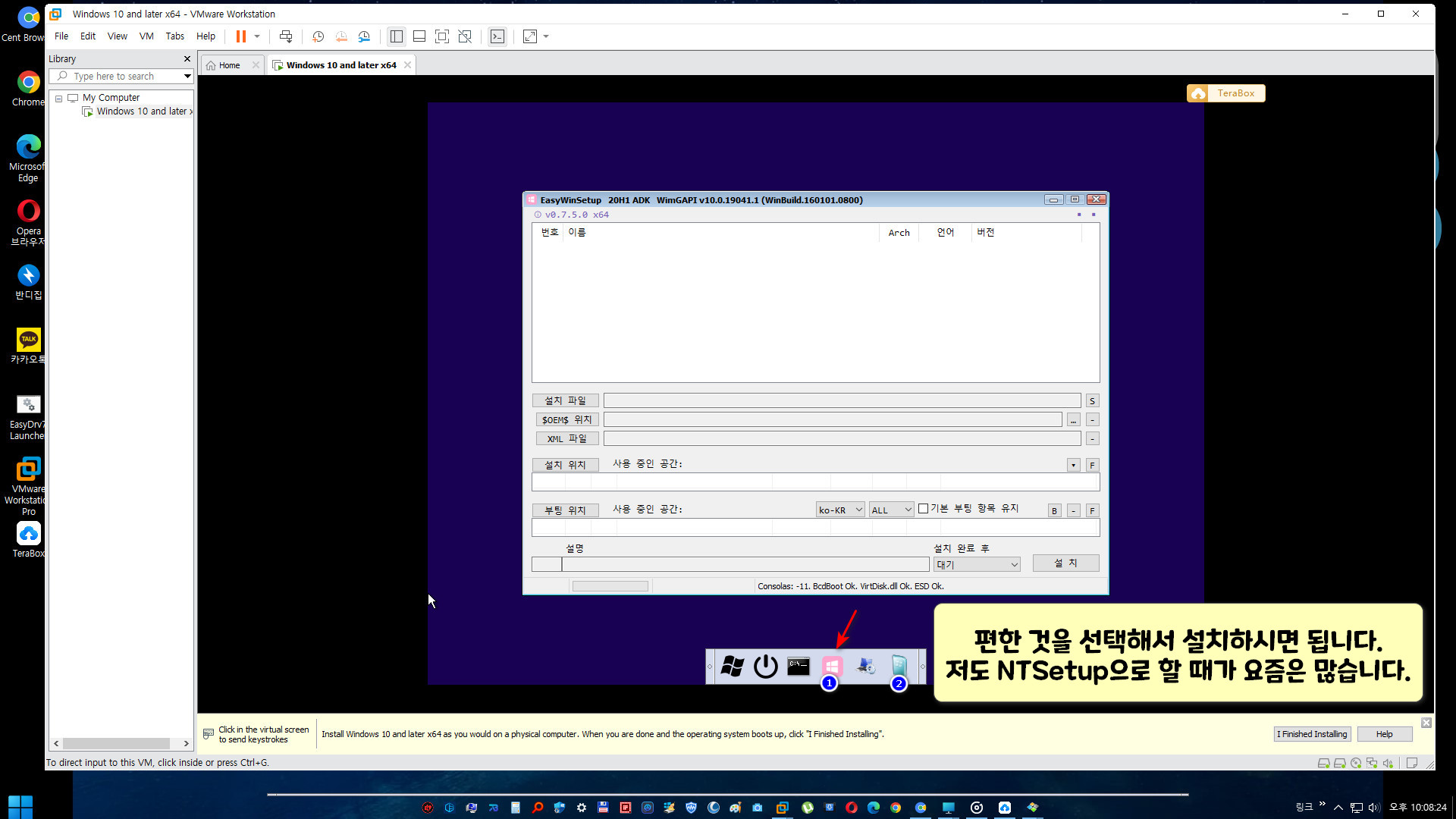Toggle the library sidebar view icon
The image size is (1456, 819).
[x=397, y=36]
